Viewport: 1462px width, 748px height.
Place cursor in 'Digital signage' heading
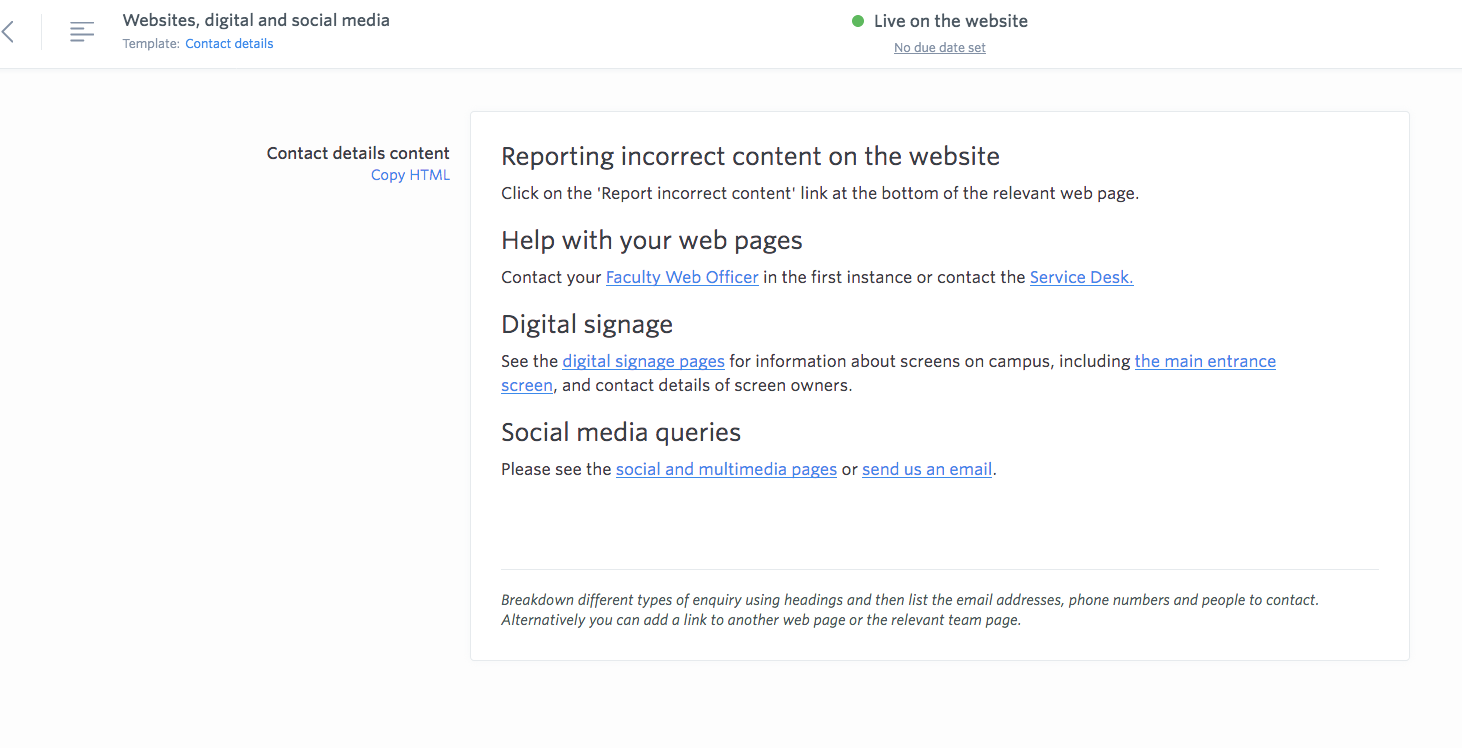(587, 324)
